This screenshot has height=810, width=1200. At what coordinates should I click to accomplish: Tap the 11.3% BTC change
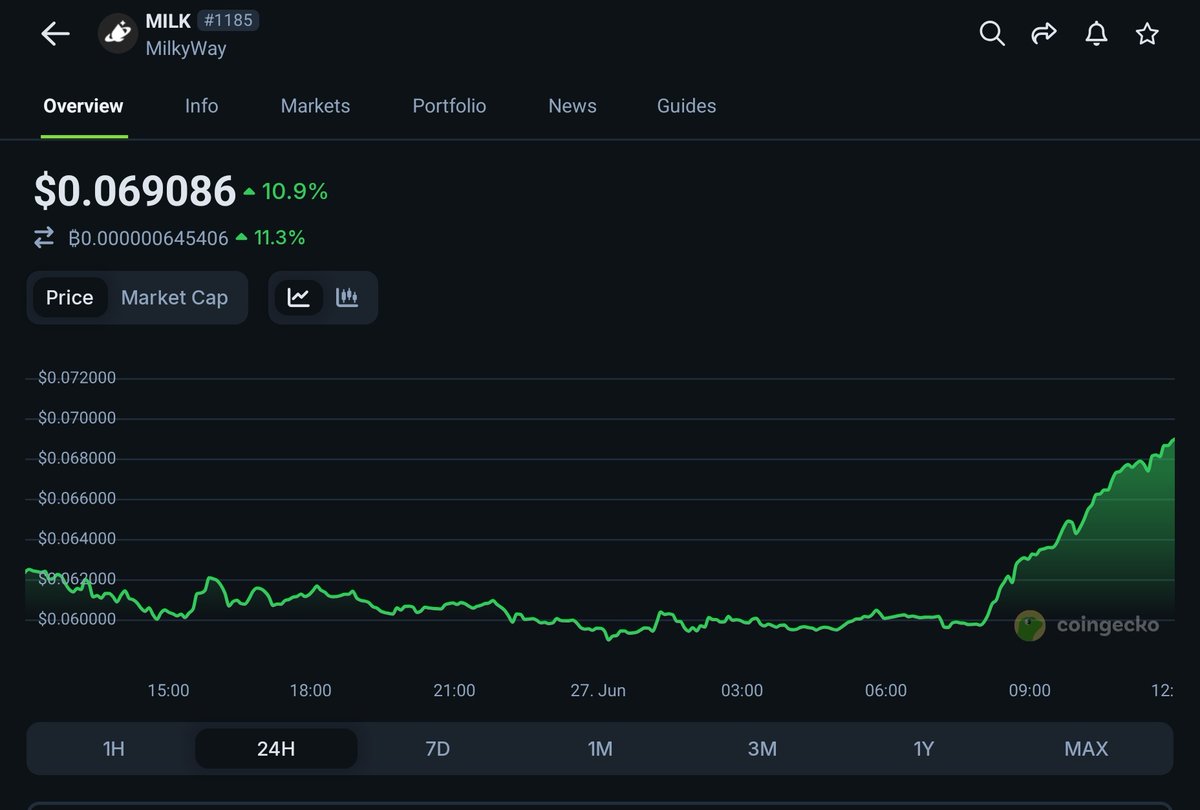tap(271, 238)
